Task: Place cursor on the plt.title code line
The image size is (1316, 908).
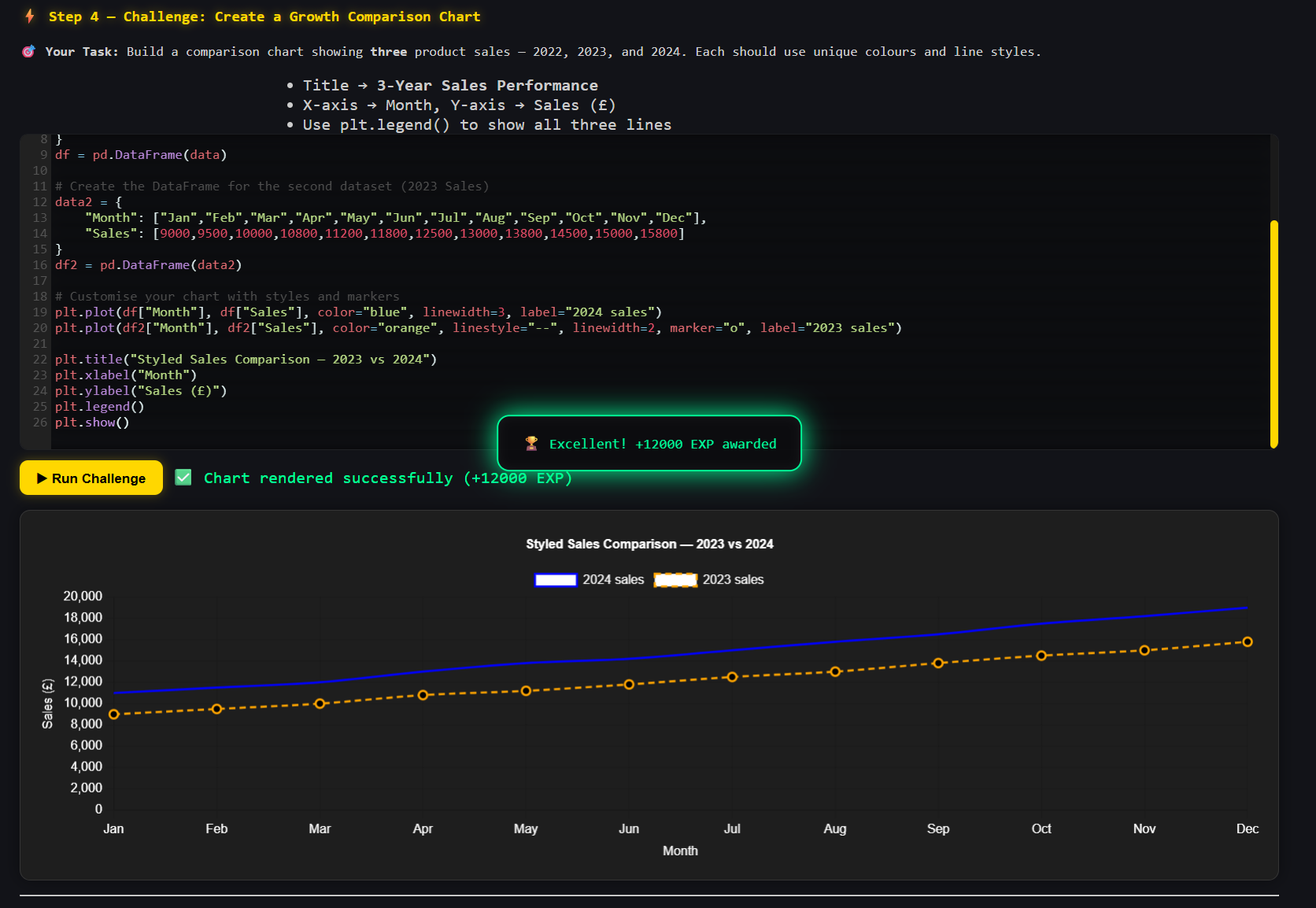Action: point(246,360)
